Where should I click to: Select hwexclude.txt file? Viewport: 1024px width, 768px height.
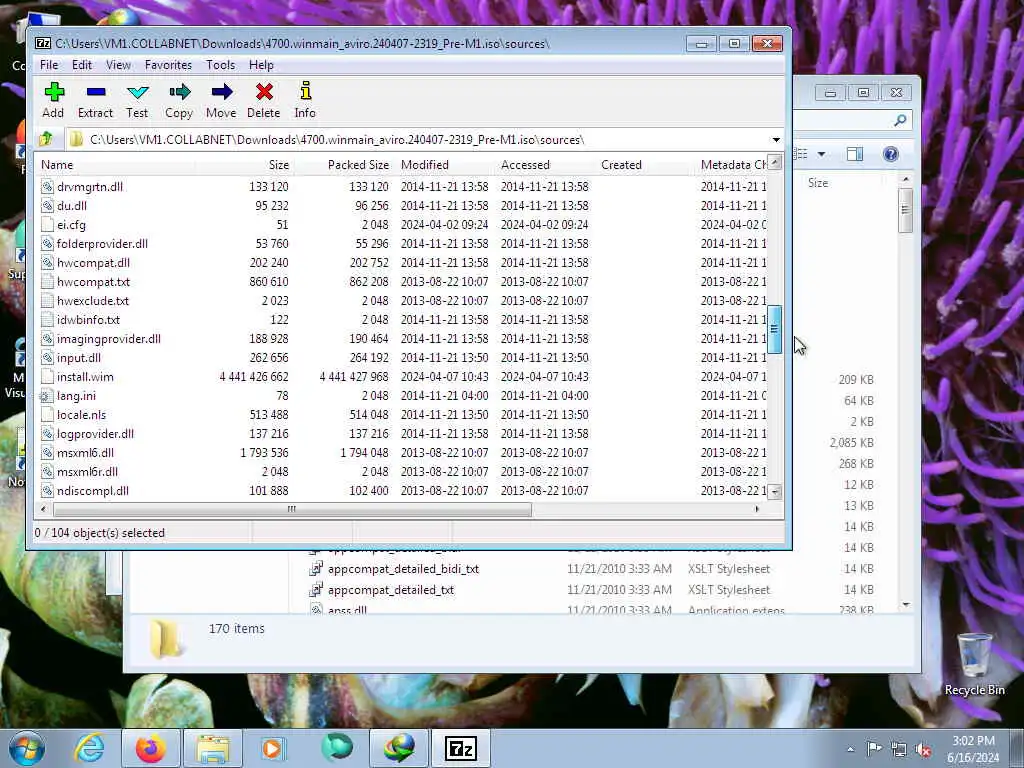pos(93,300)
